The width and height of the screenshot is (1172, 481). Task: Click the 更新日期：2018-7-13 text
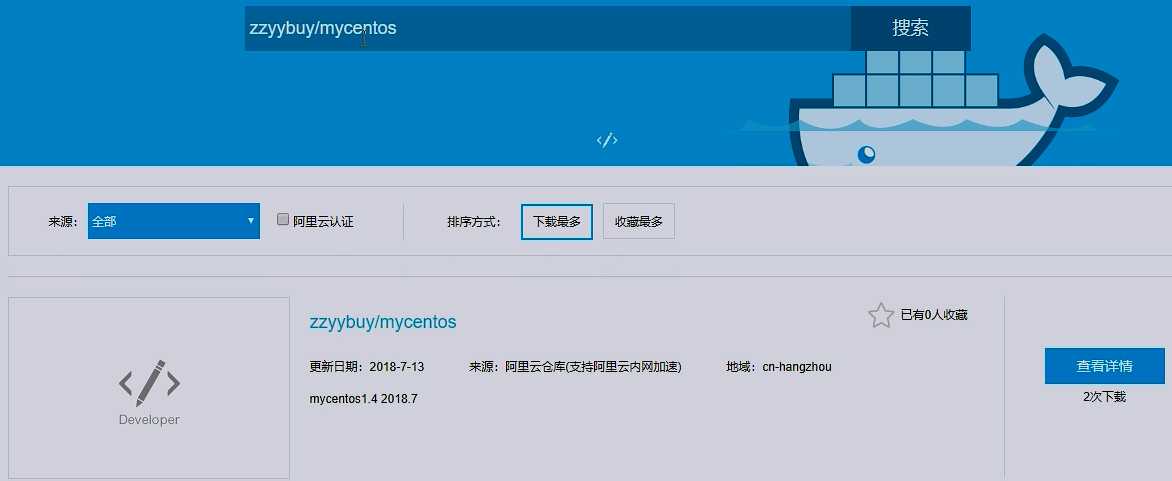click(367, 367)
